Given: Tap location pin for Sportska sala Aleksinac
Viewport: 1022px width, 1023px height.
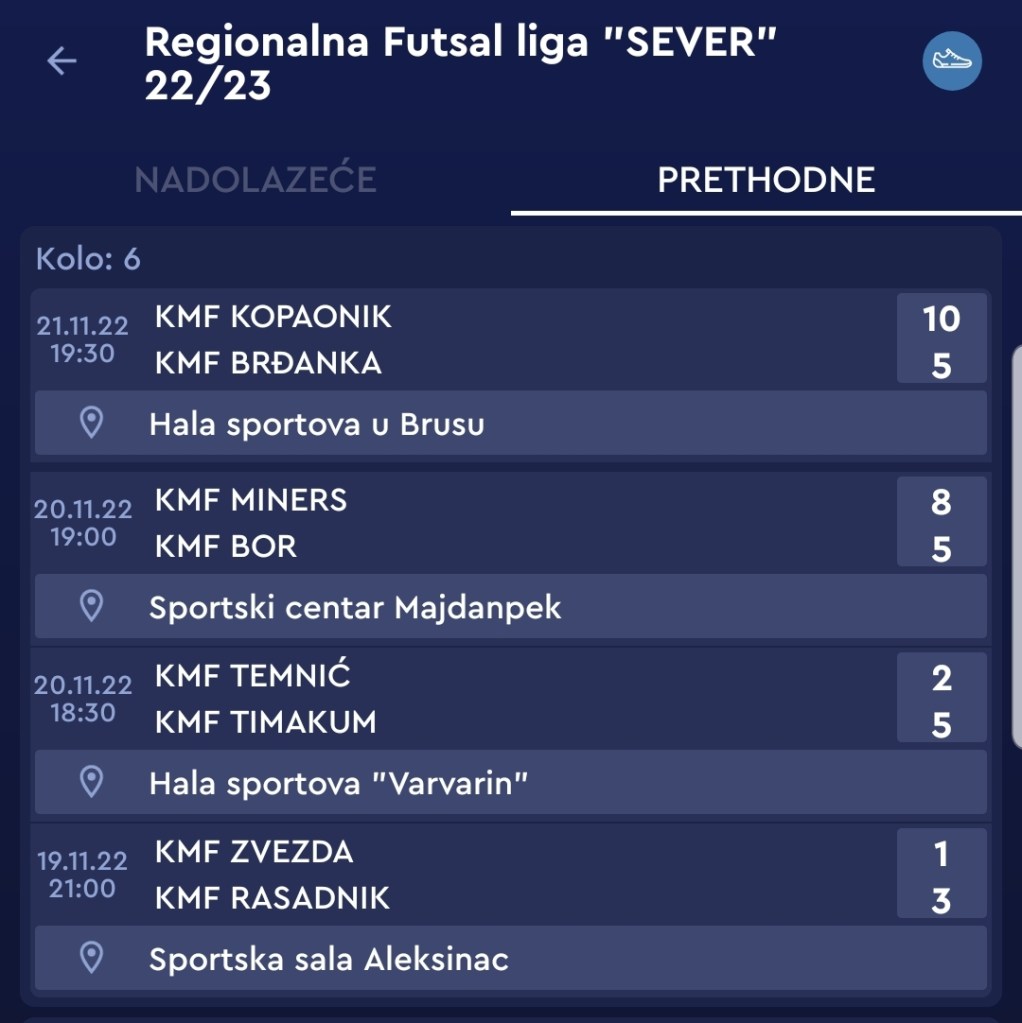Looking at the screenshot, I should coord(91,959).
